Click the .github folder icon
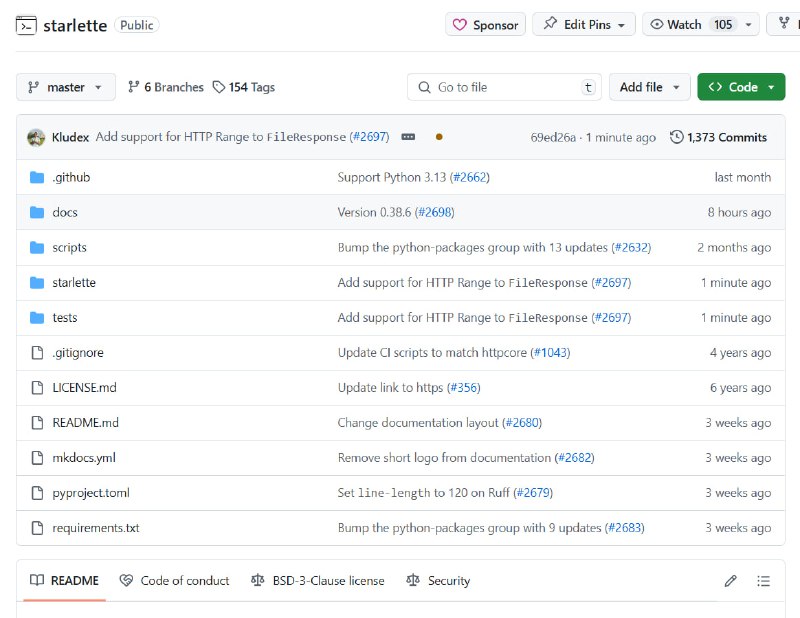This screenshot has width=800, height=618. (x=37, y=177)
